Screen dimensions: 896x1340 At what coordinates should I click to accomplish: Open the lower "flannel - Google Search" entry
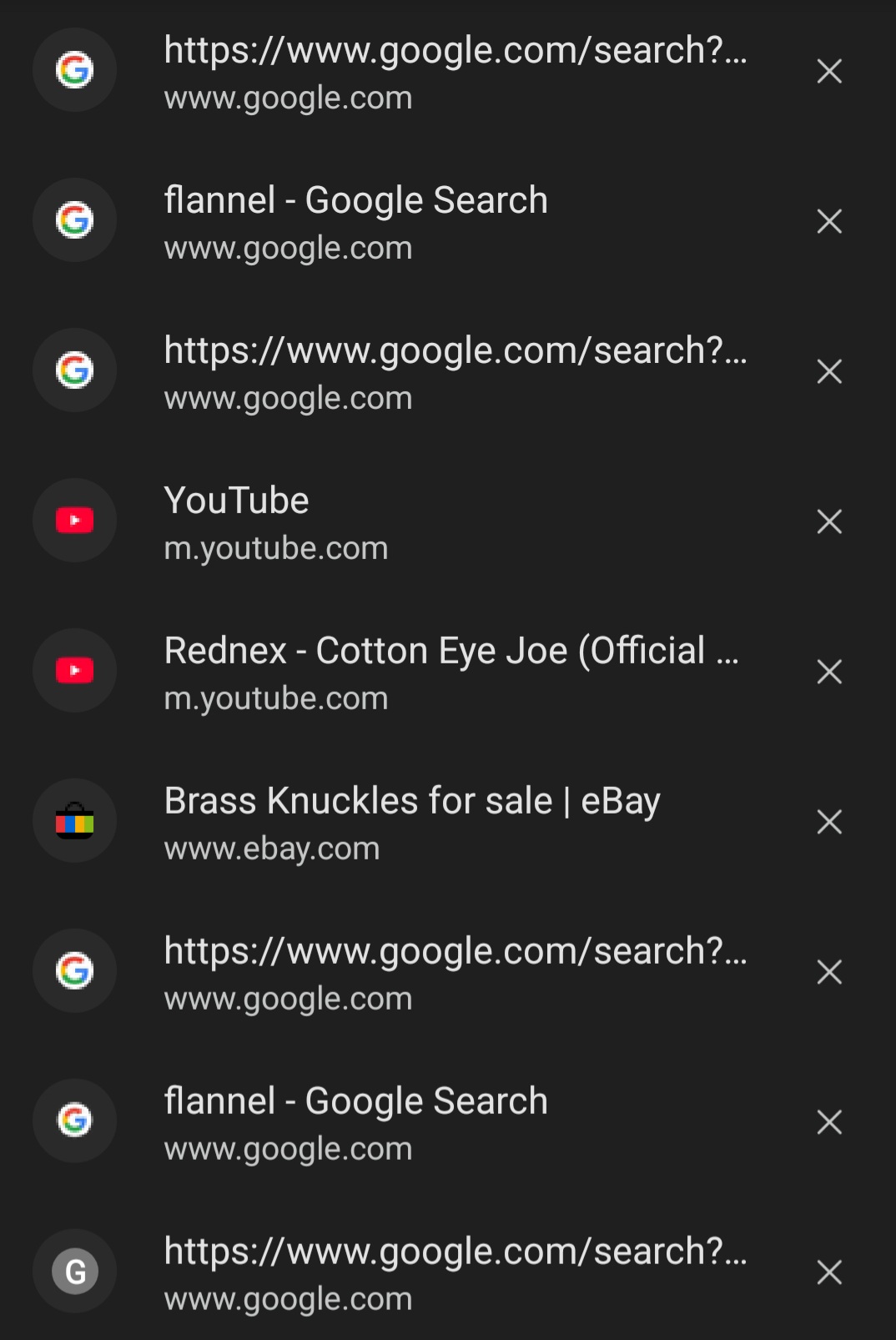355,1101
